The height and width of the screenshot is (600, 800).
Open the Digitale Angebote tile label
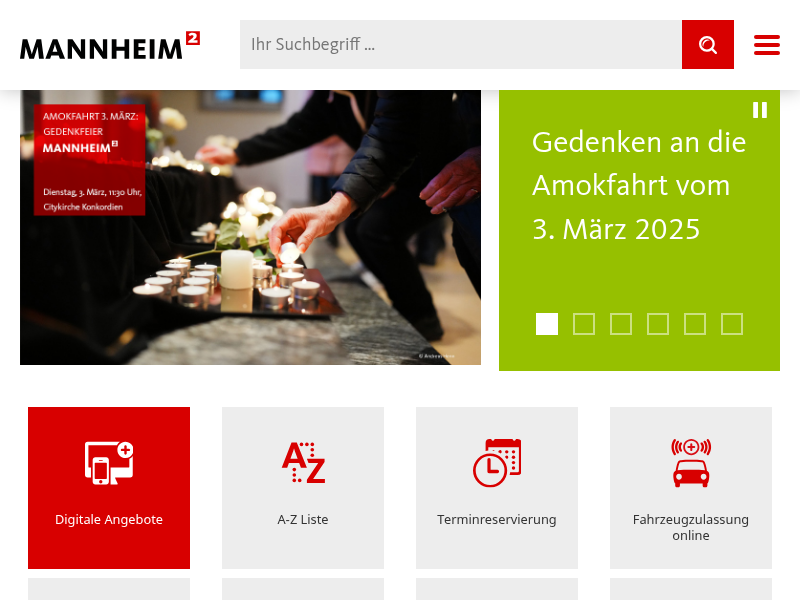point(109,519)
